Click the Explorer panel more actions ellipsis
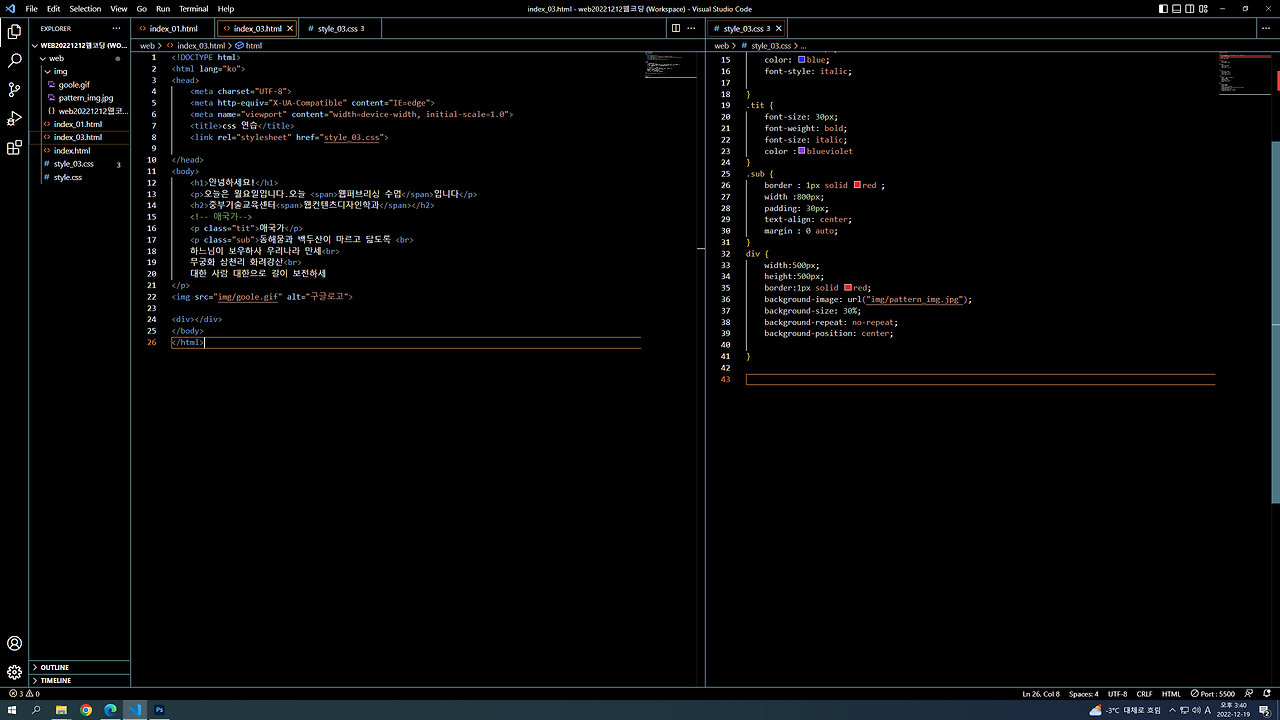The image size is (1280, 720). (117, 29)
